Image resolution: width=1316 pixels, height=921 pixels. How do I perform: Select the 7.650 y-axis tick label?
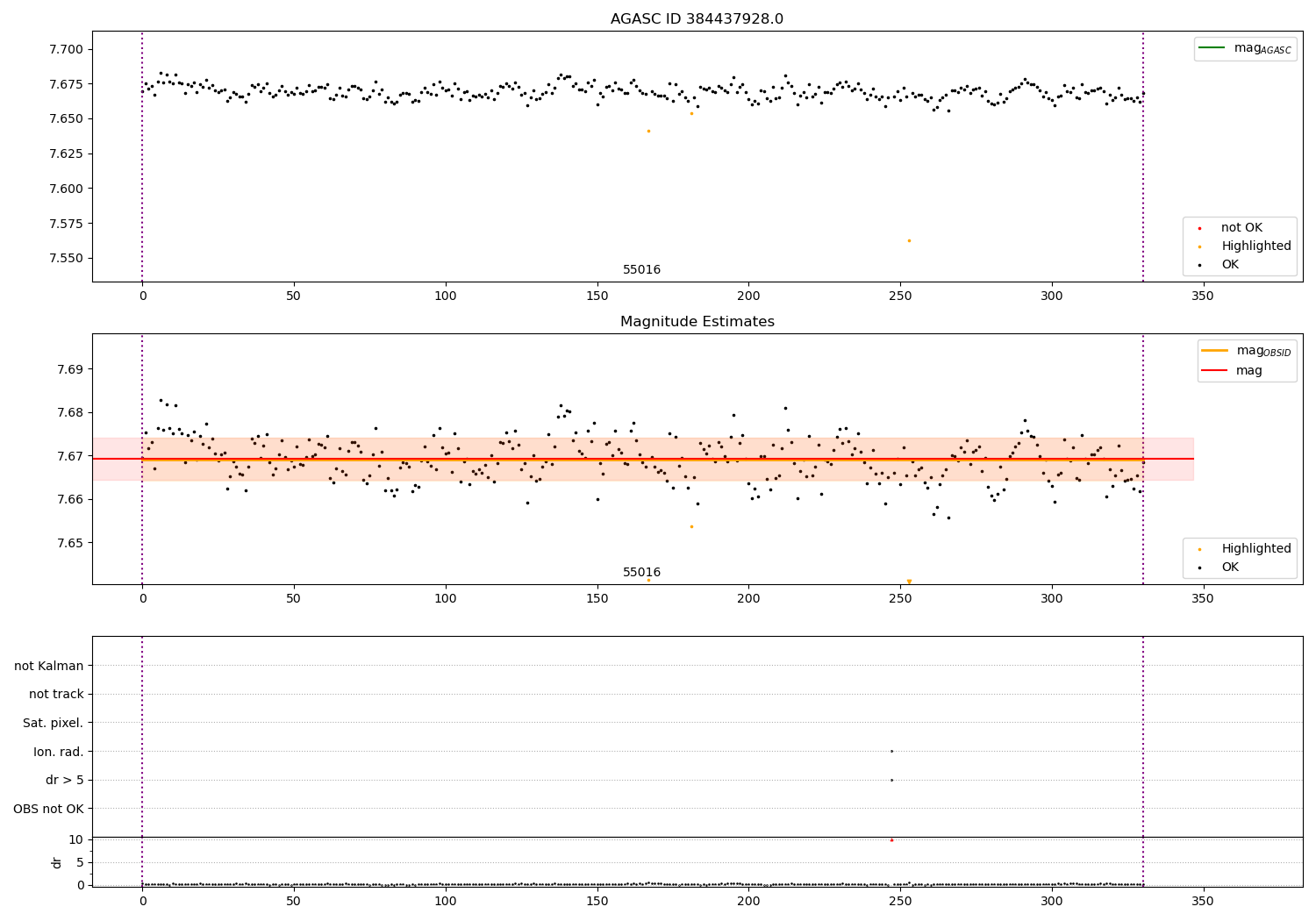[x=67, y=119]
